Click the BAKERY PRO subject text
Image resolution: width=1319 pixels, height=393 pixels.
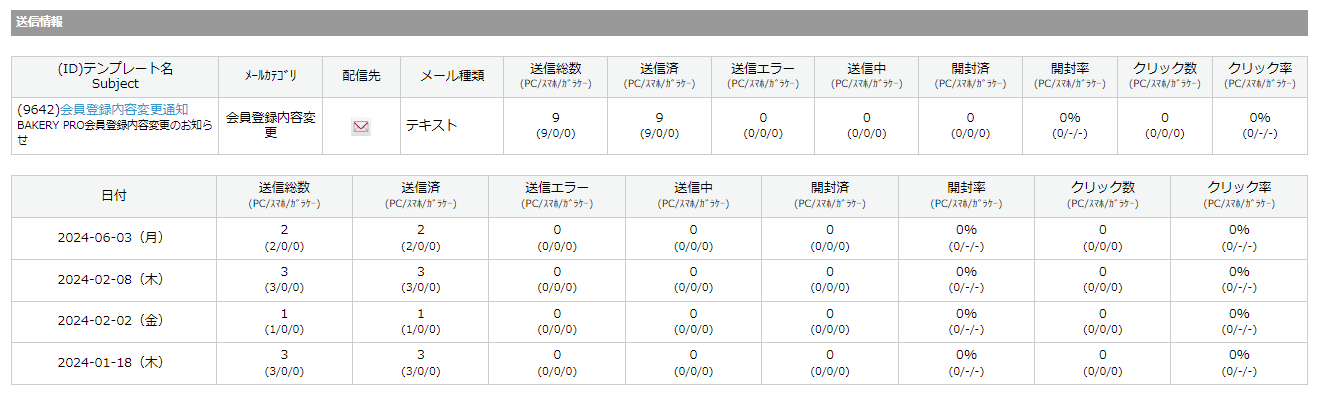click(x=115, y=133)
